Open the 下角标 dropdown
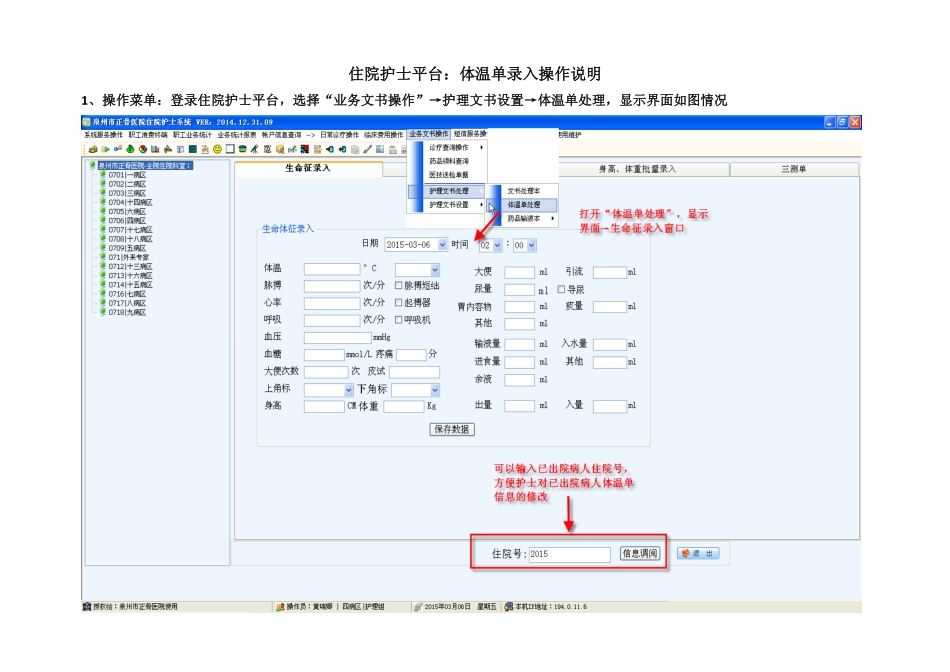This screenshot has width=950, height=672. (434, 390)
